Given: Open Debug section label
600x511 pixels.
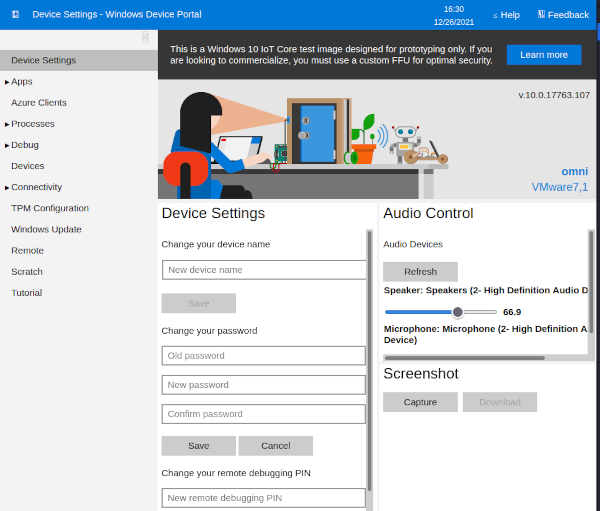Looking at the screenshot, I should [x=25, y=145].
